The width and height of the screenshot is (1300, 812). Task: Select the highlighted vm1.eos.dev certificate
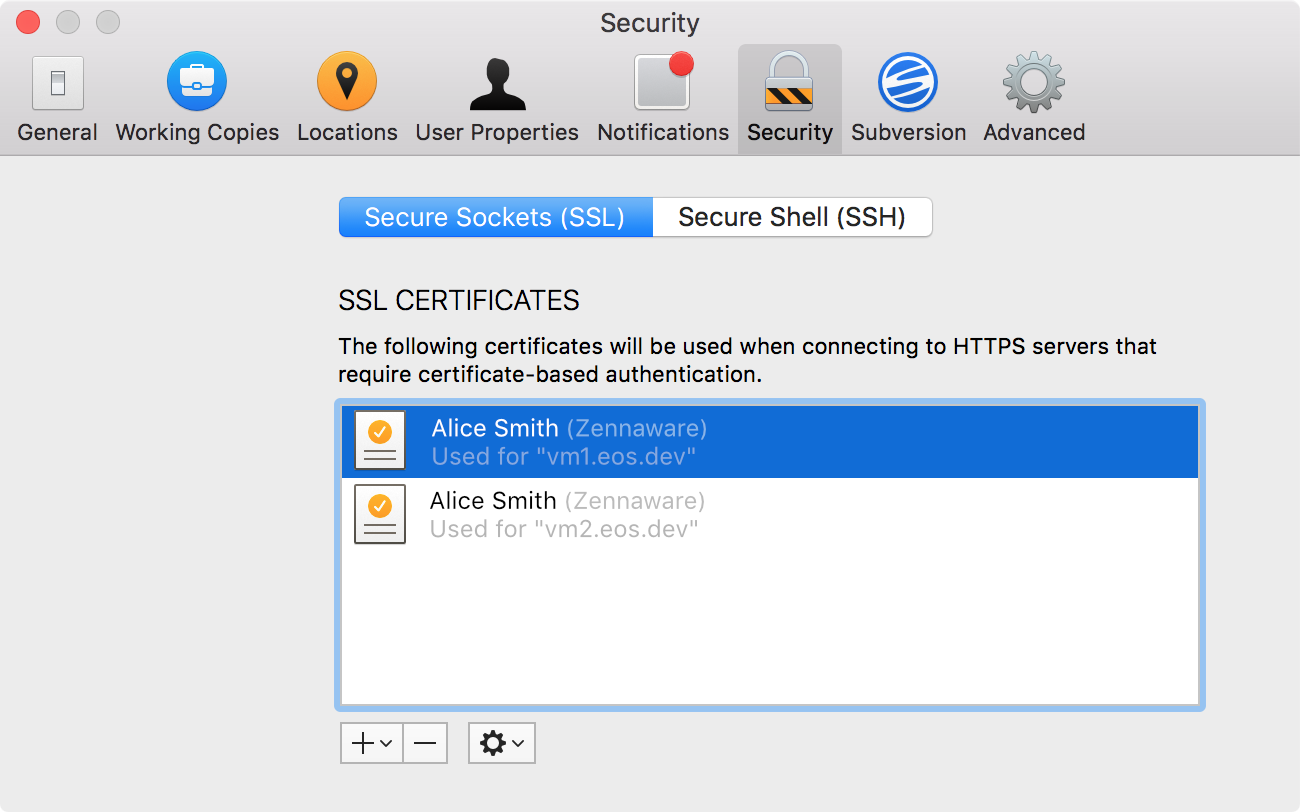pyautogui.click(x=600, y=441)
